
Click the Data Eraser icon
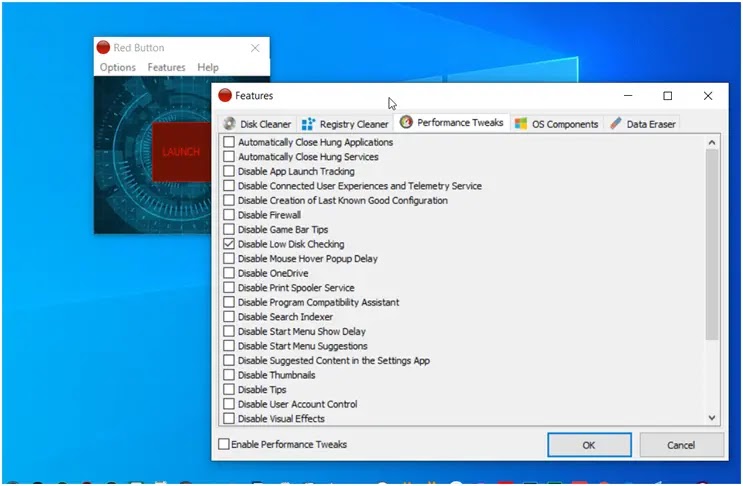click(616, 124)
